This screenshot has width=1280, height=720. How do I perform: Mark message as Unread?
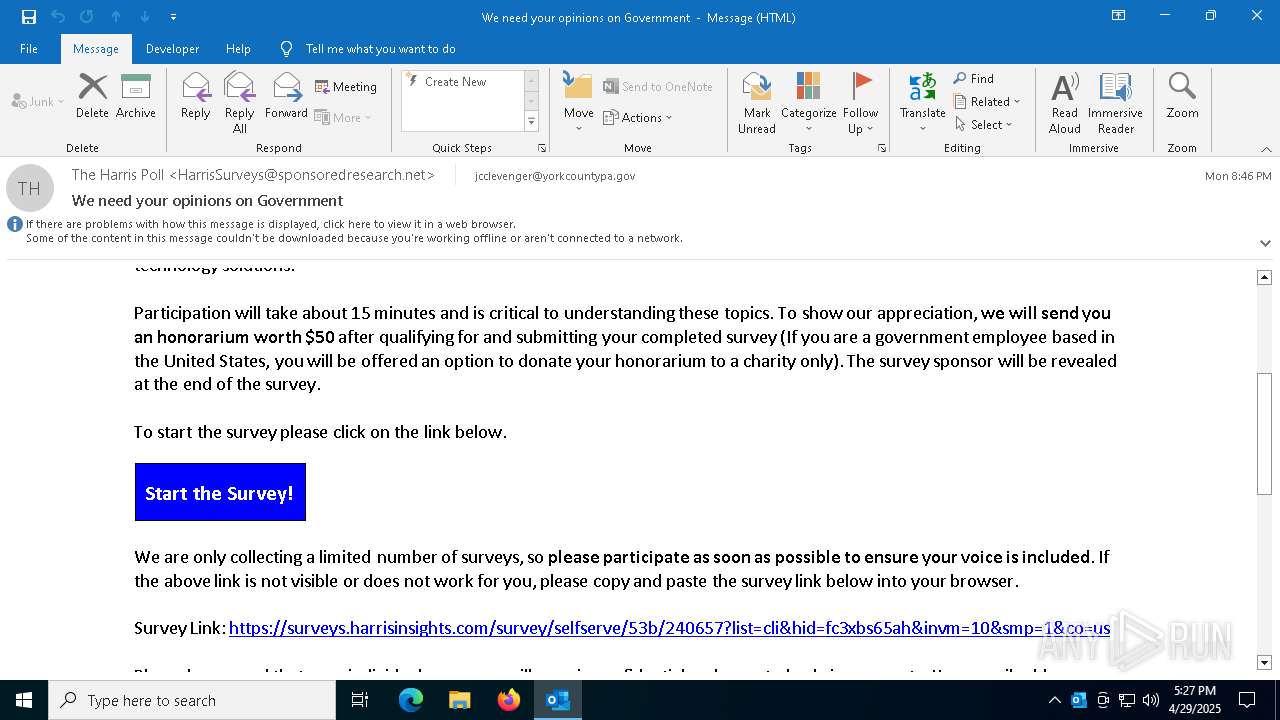[757, 102]
